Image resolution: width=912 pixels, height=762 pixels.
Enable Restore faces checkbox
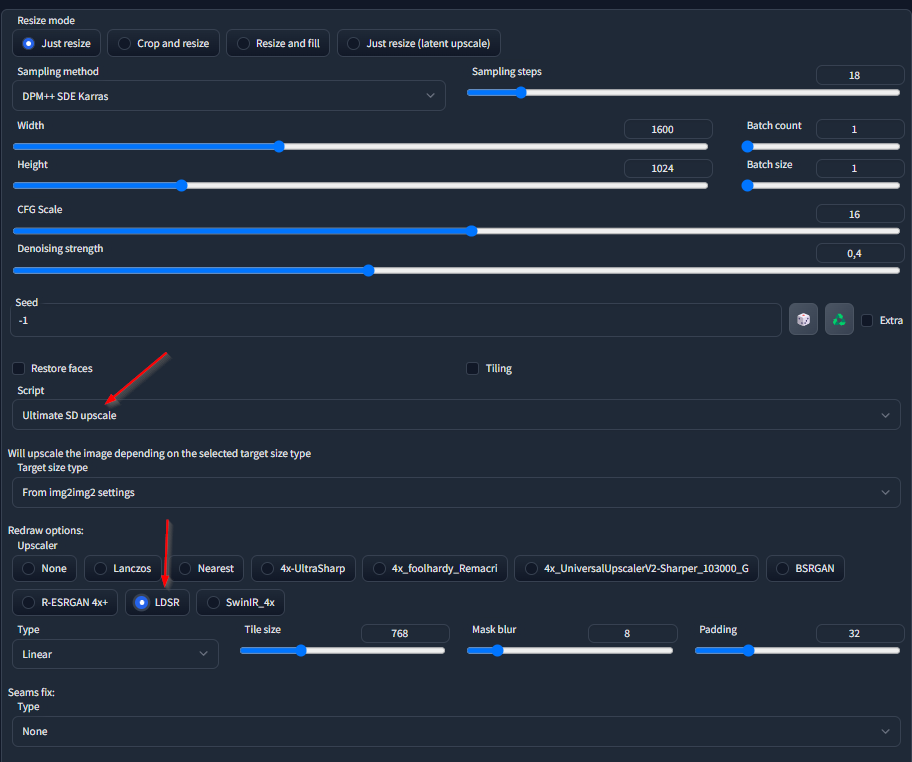(19, 368)
